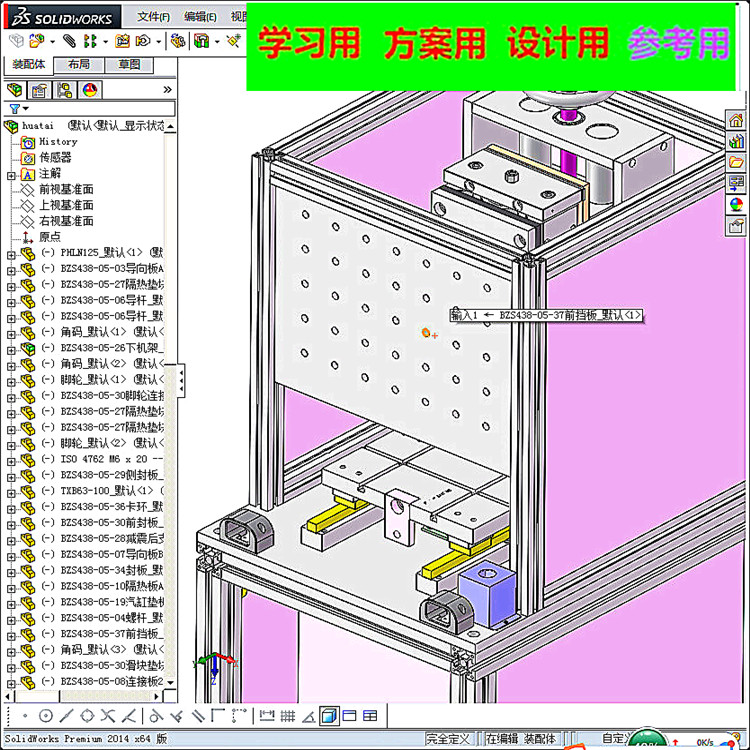Expand the PHLN125 component node
Viewport: 750px width, 750px height.
11,255
